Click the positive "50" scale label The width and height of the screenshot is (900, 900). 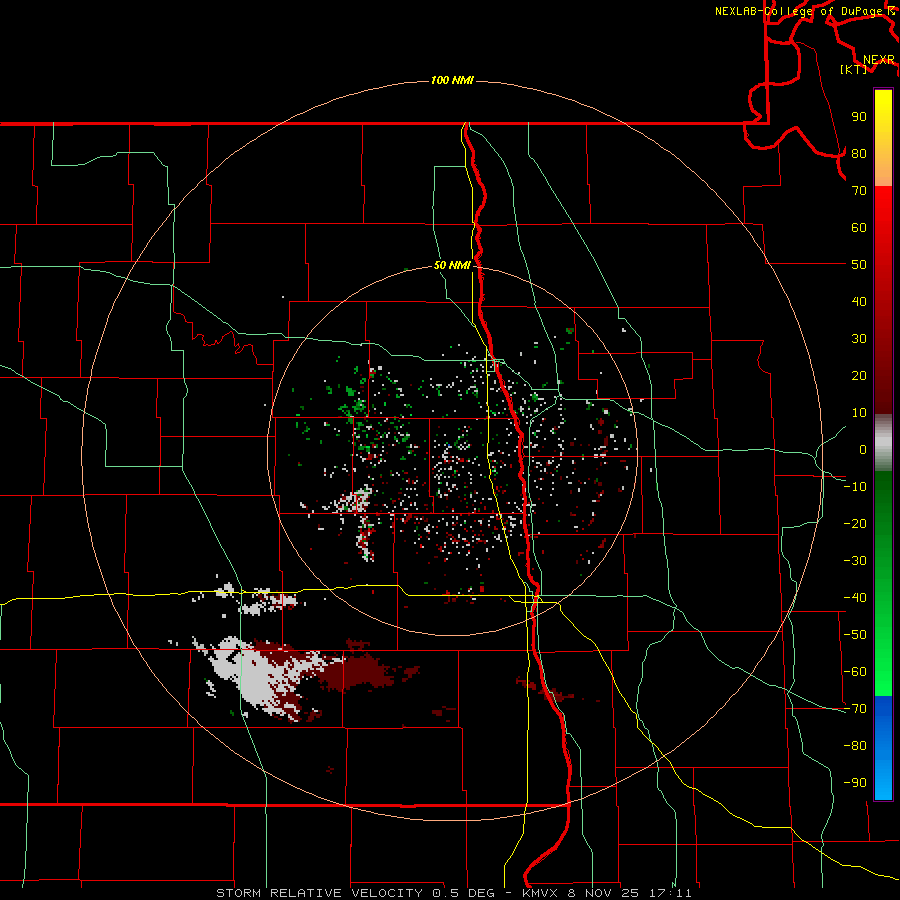(x=859, y=265)
